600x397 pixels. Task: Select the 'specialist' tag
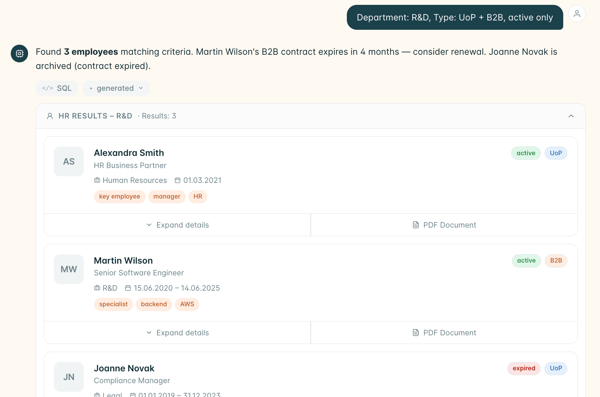pyautogui.click(x=113, y=304)
